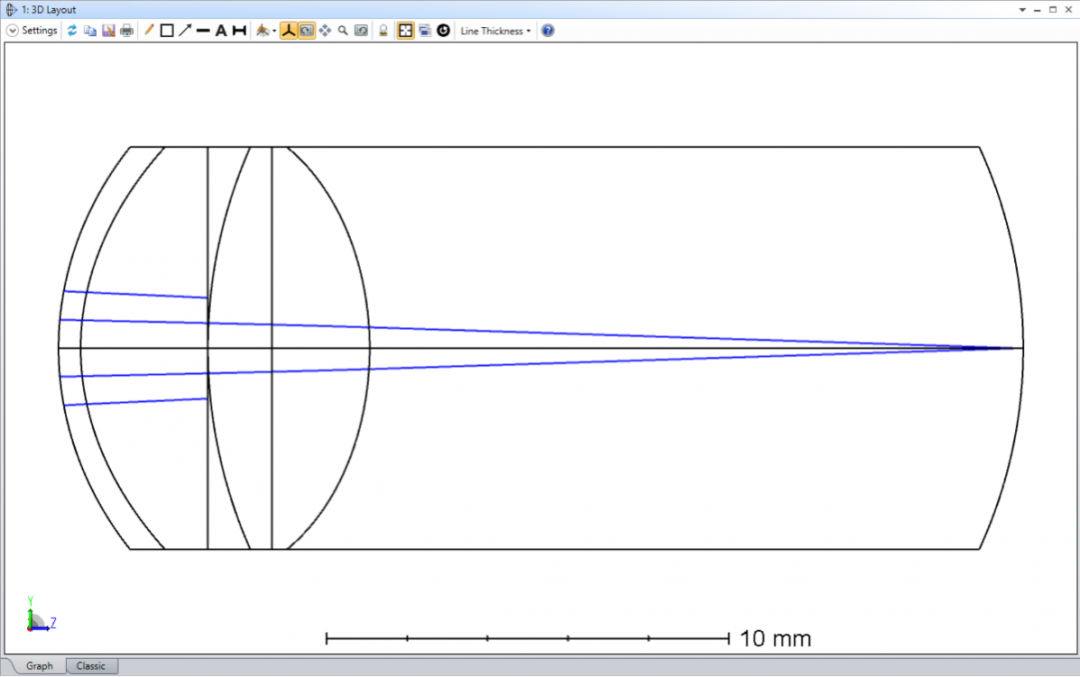Toggle the highlighted pan navigation tool
1080x677 pixels.
pyautogui.click(x=307, y=30)
